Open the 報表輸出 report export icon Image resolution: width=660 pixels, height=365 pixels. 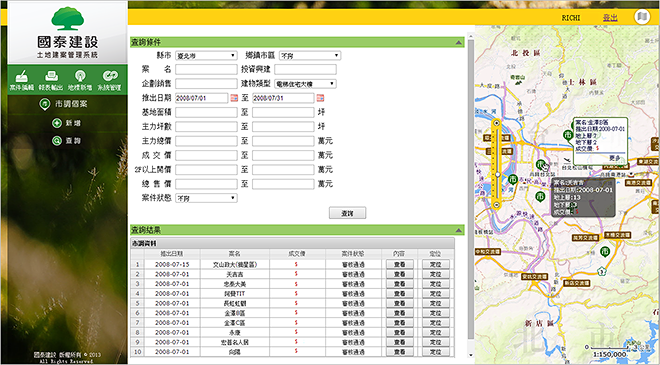[51, 80]
